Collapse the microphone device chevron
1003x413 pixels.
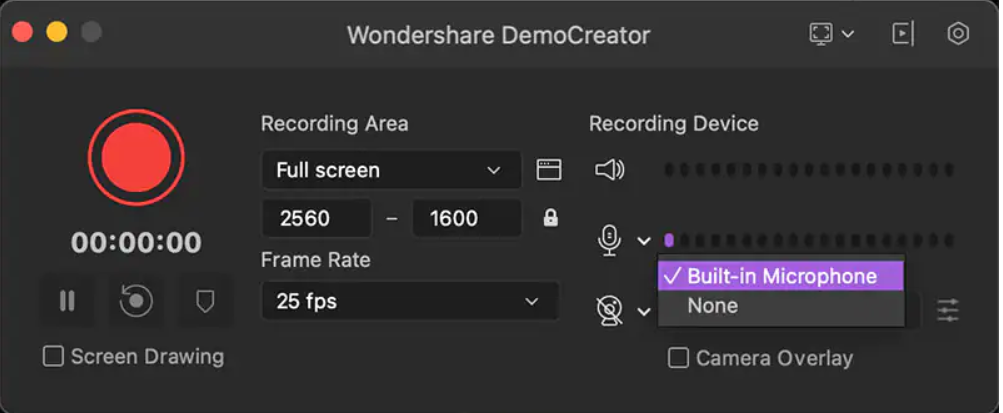coord(644,241)
